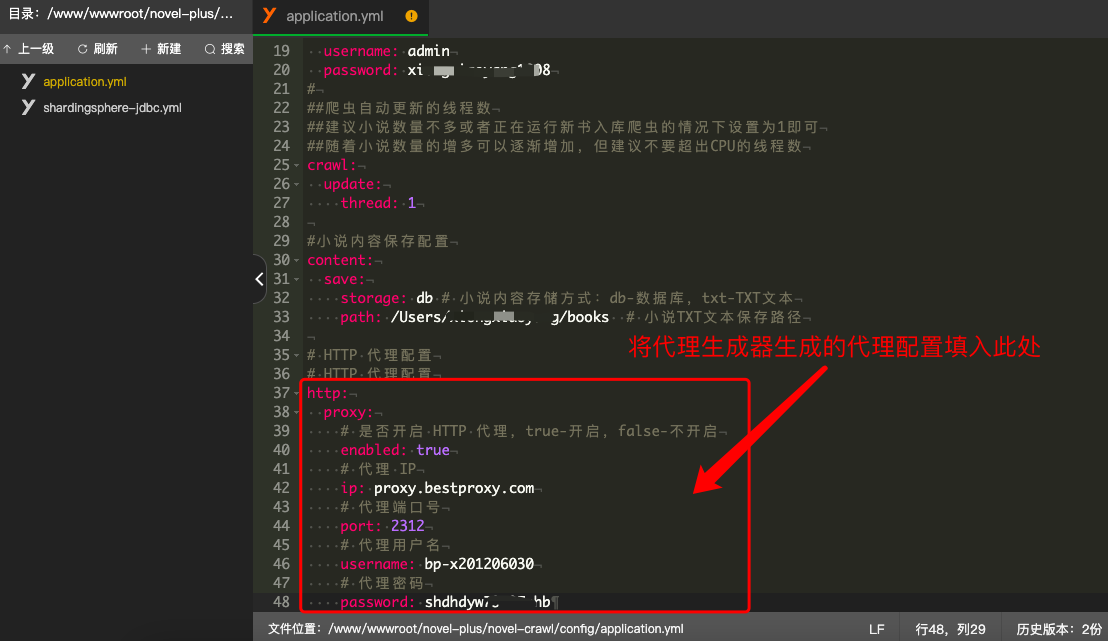Click the plus icon for 新建
Screen dimensions: 1108x641
point(146,49)
